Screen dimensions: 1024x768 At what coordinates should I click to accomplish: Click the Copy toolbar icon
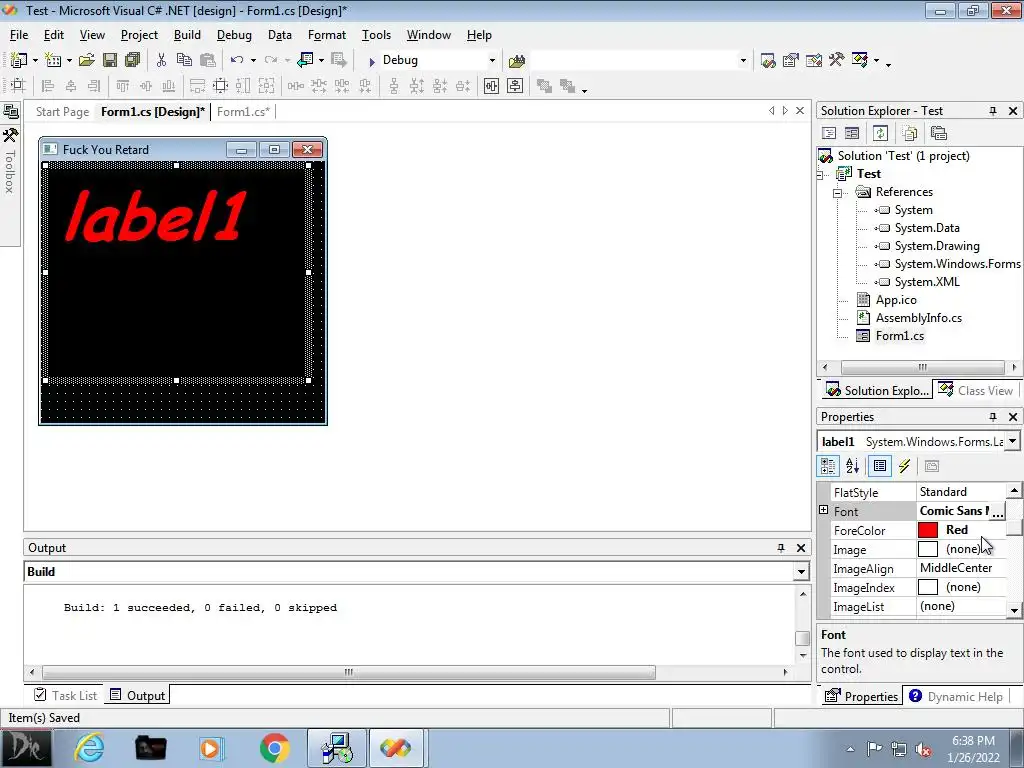click(x=184, y=60)
